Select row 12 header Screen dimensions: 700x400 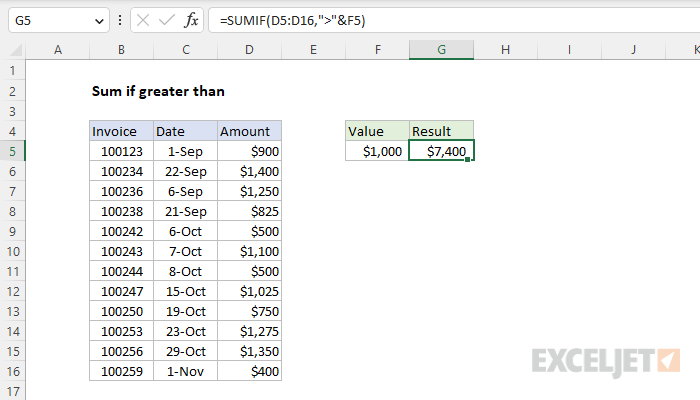(12, 291)
